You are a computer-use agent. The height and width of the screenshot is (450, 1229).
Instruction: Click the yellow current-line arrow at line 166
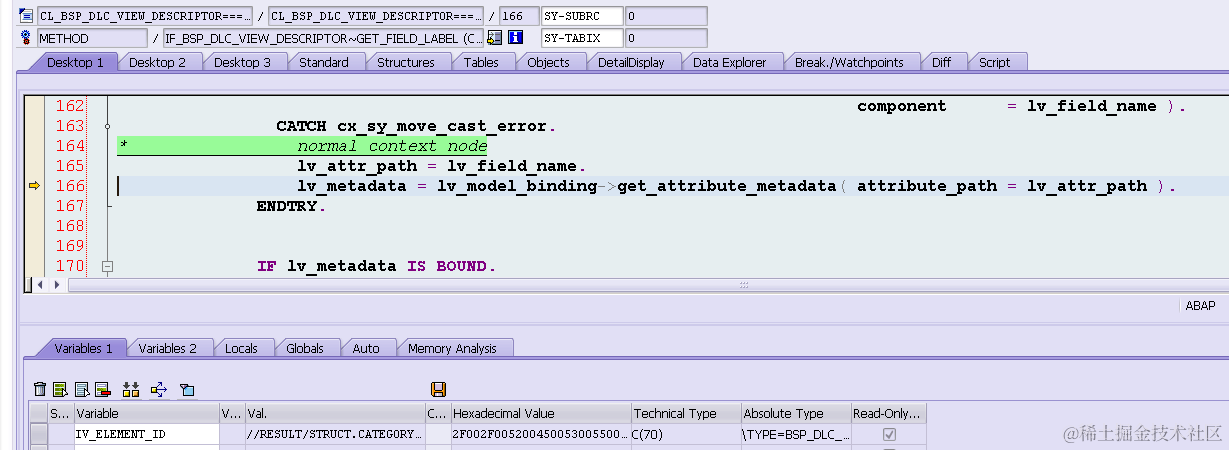34,186
